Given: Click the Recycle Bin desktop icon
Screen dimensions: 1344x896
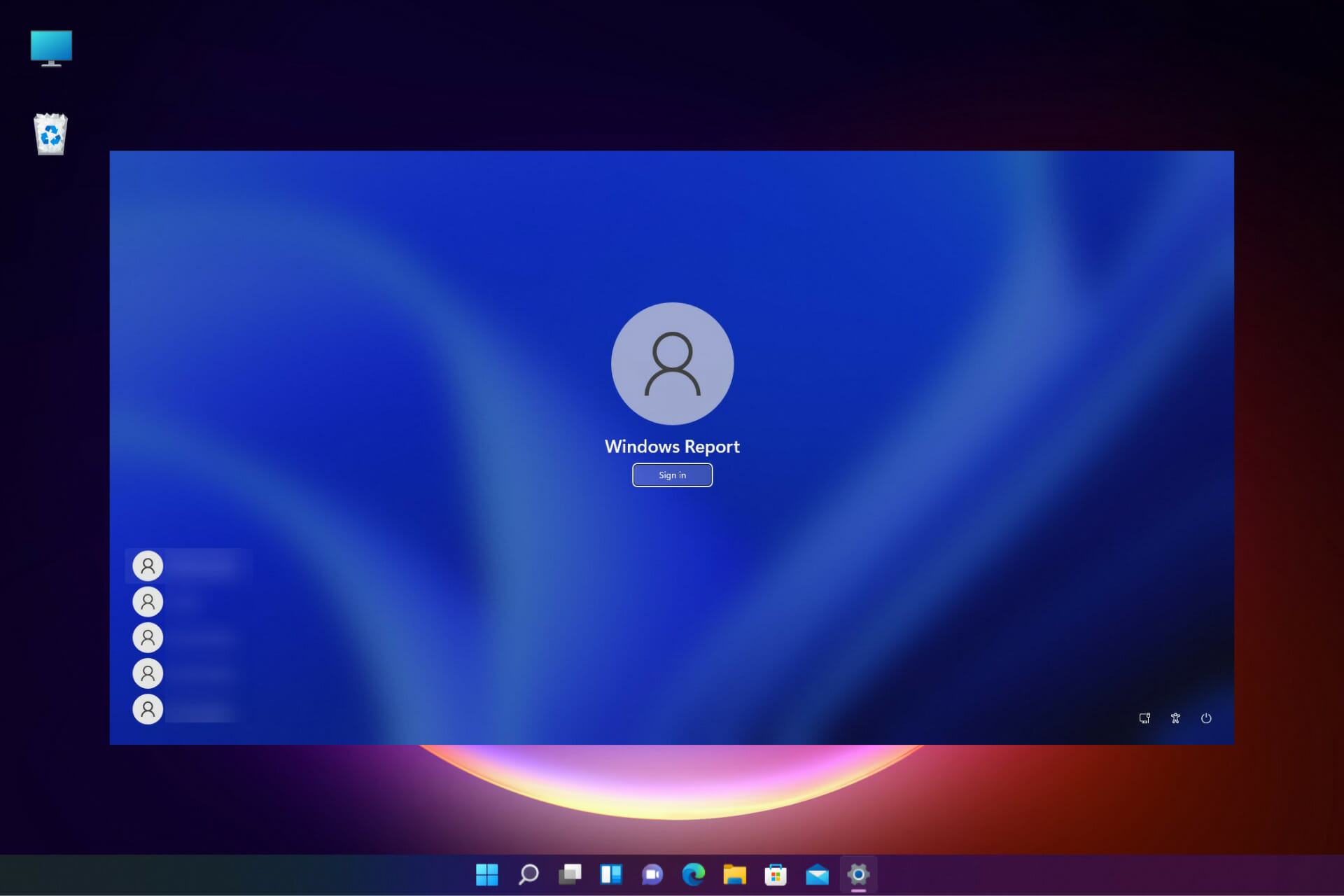Looking at the screenshot, I should (x=51, y=132).
